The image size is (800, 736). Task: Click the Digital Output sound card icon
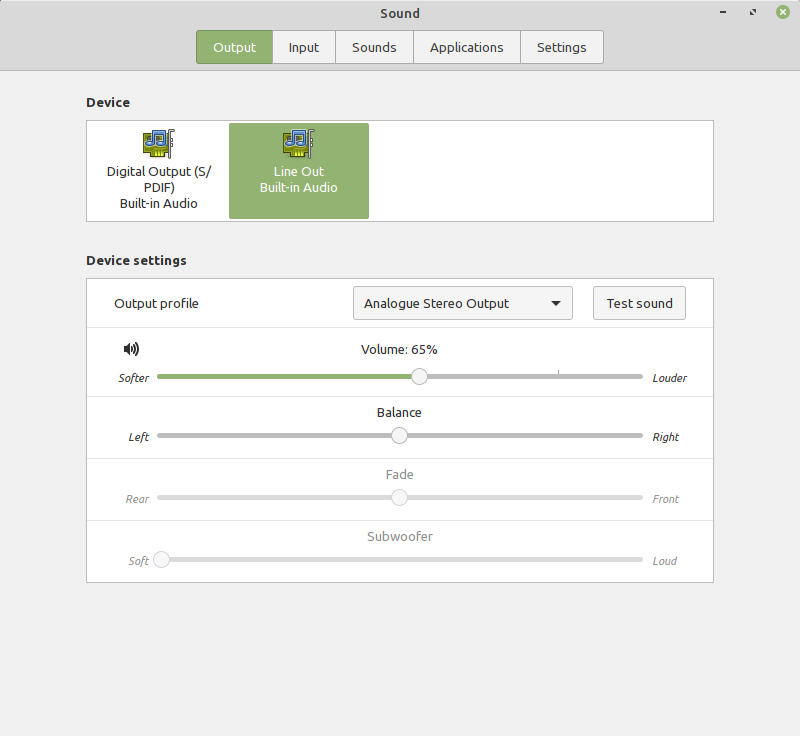pos(159,144)
